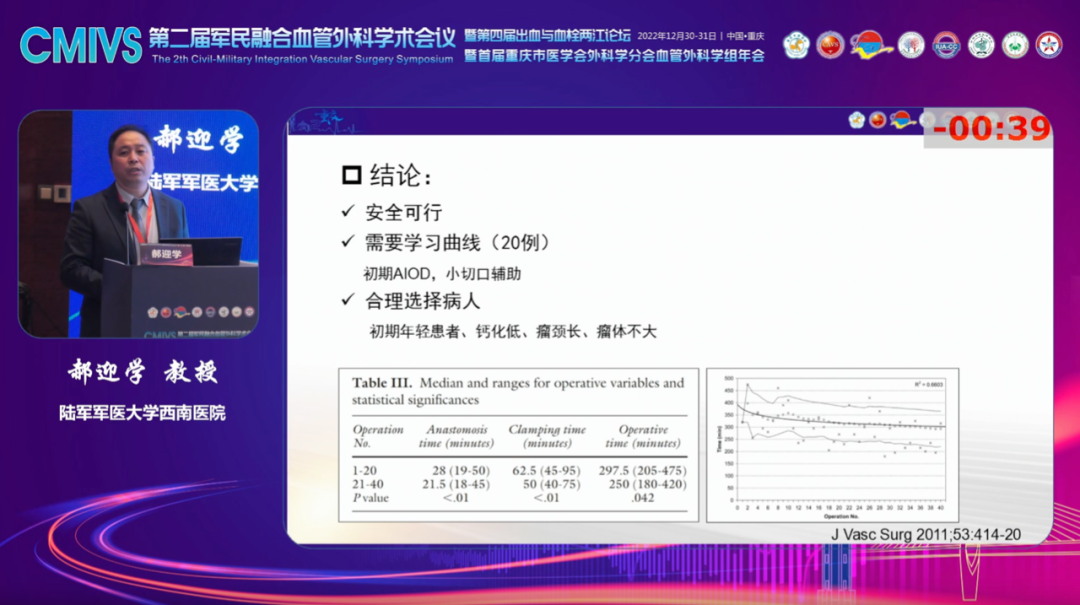
Task: Click the 暨第四届出血与血栓两江论坛 header text
Action: (x=548, y=36)
